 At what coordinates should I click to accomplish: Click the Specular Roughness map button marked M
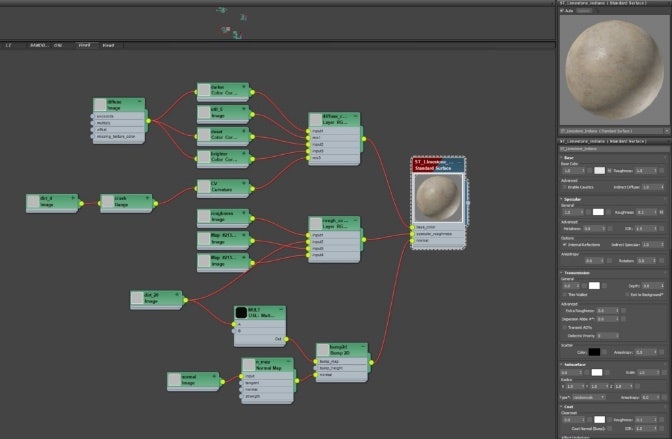point(662,212)
